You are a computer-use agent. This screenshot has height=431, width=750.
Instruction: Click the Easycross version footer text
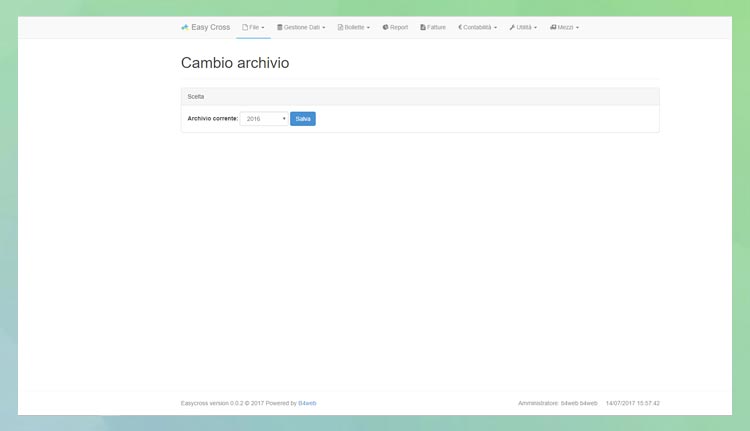(239, 403)
